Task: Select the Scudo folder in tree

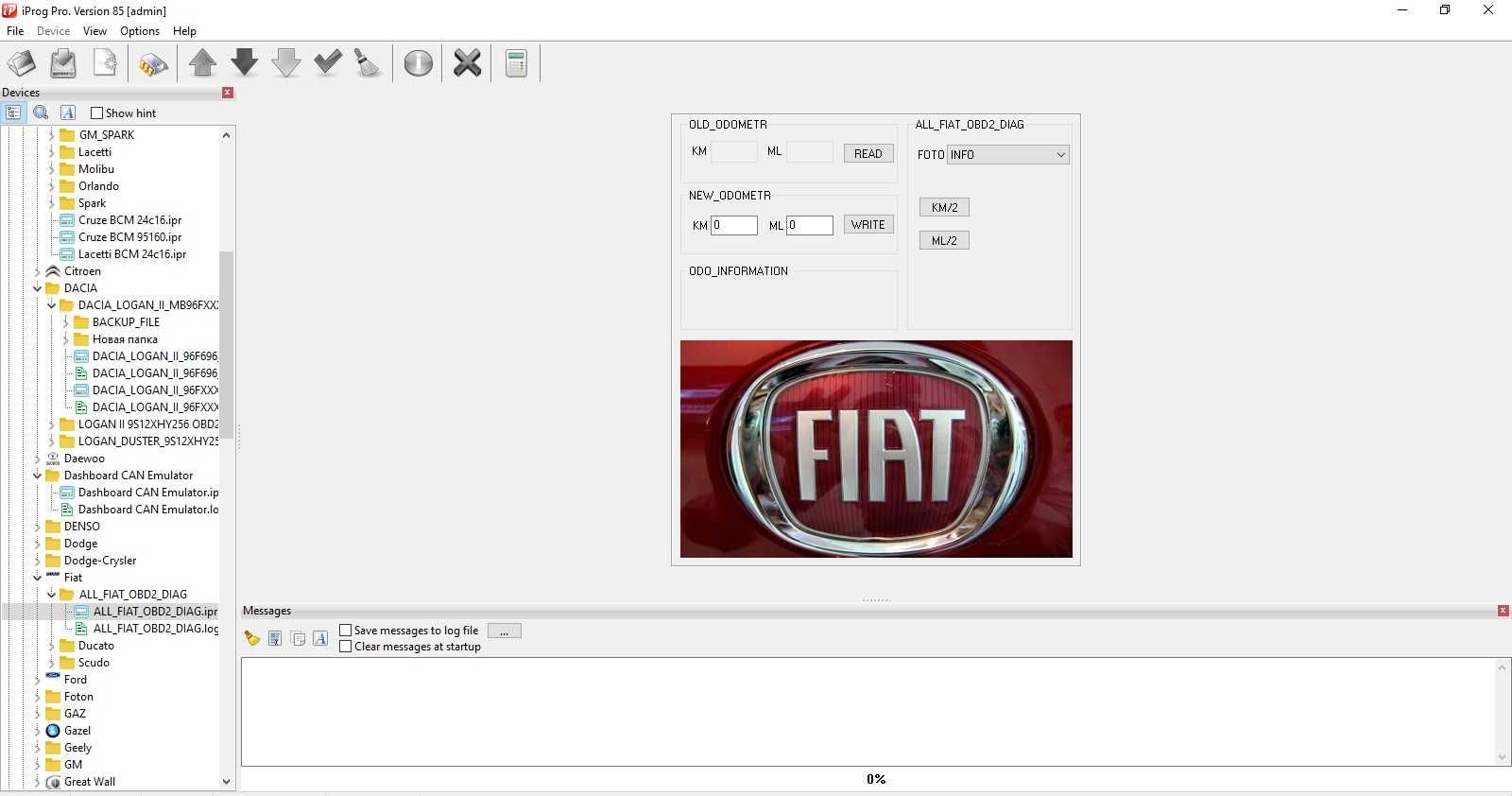Action: 94,663
